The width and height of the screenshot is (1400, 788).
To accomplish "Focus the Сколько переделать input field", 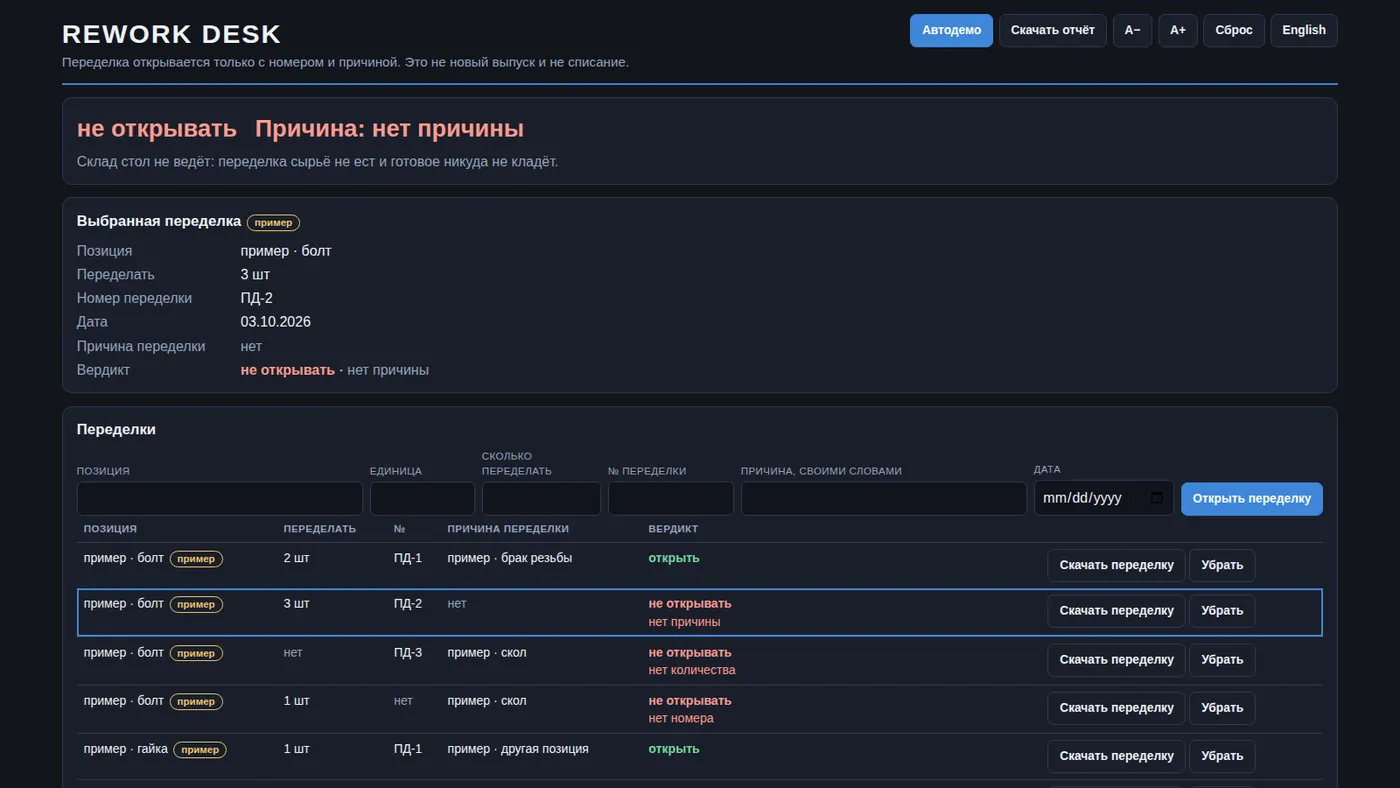I will [541, 499].
